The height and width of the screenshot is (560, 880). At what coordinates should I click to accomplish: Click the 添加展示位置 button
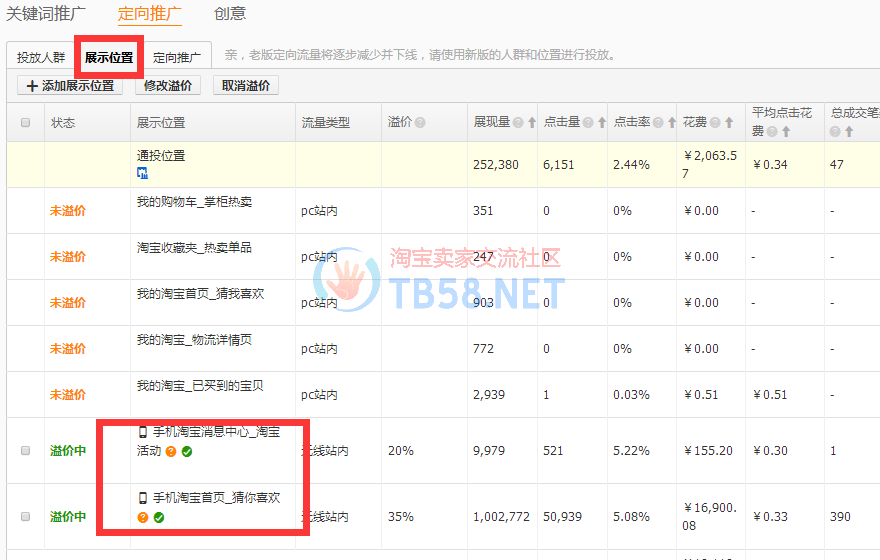(70, 86)
